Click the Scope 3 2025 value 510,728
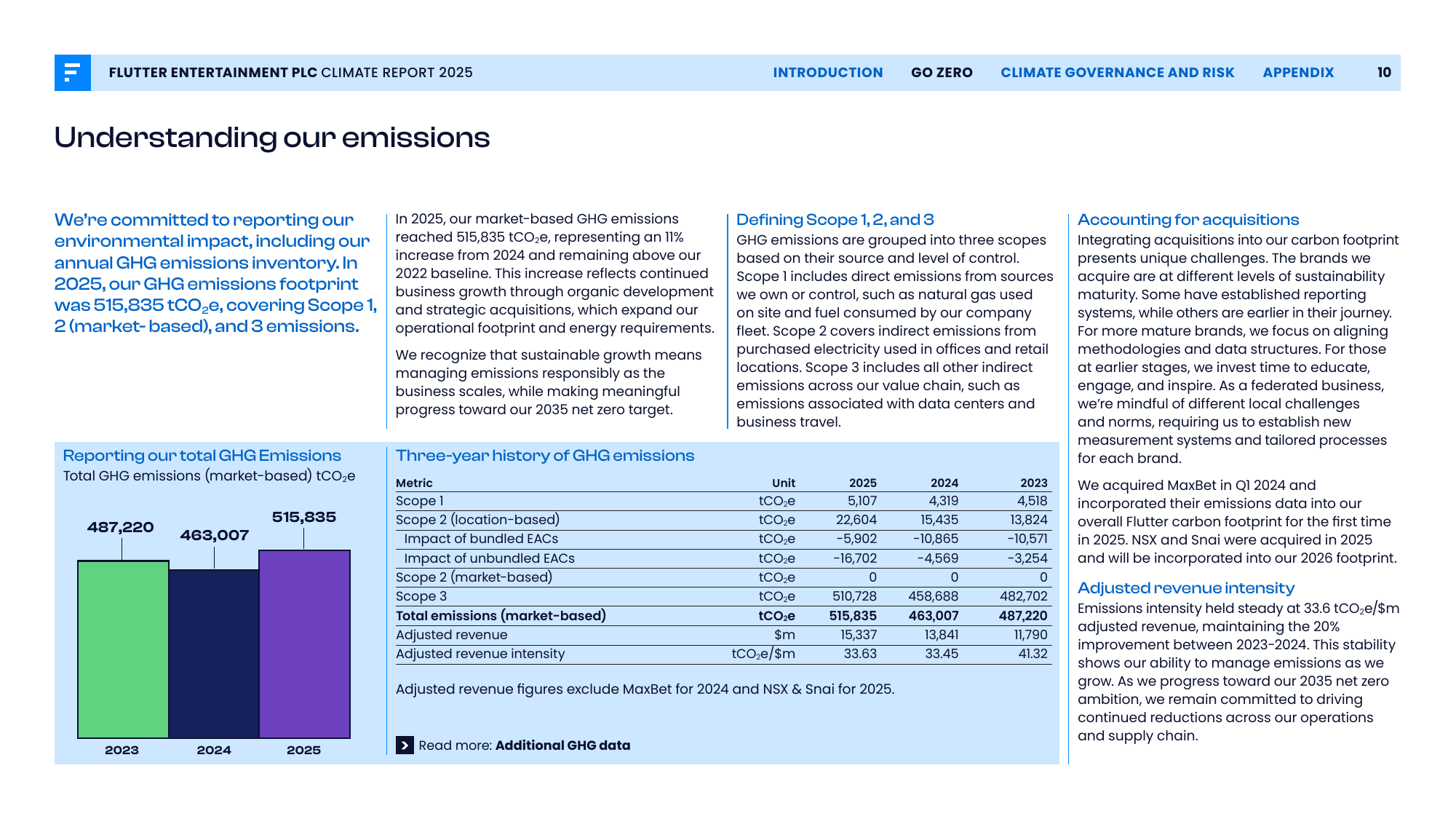The height and width of the screenshot is (819, 1456). (x=854, y=596)
